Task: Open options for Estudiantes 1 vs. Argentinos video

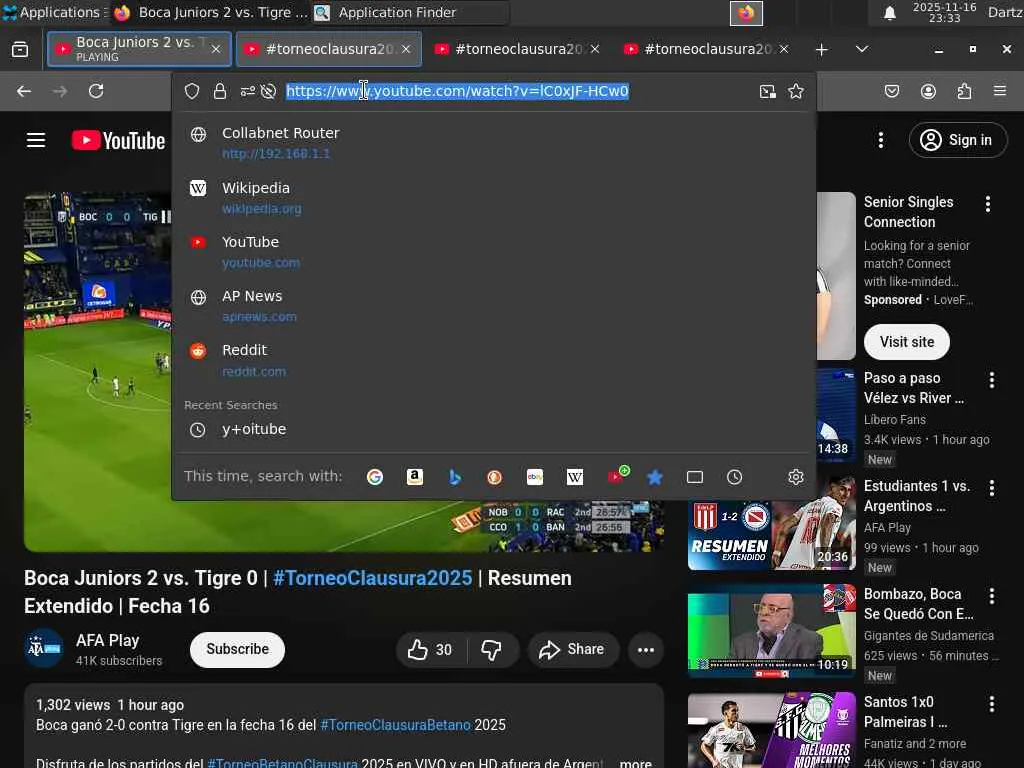Action: (992, 488)
